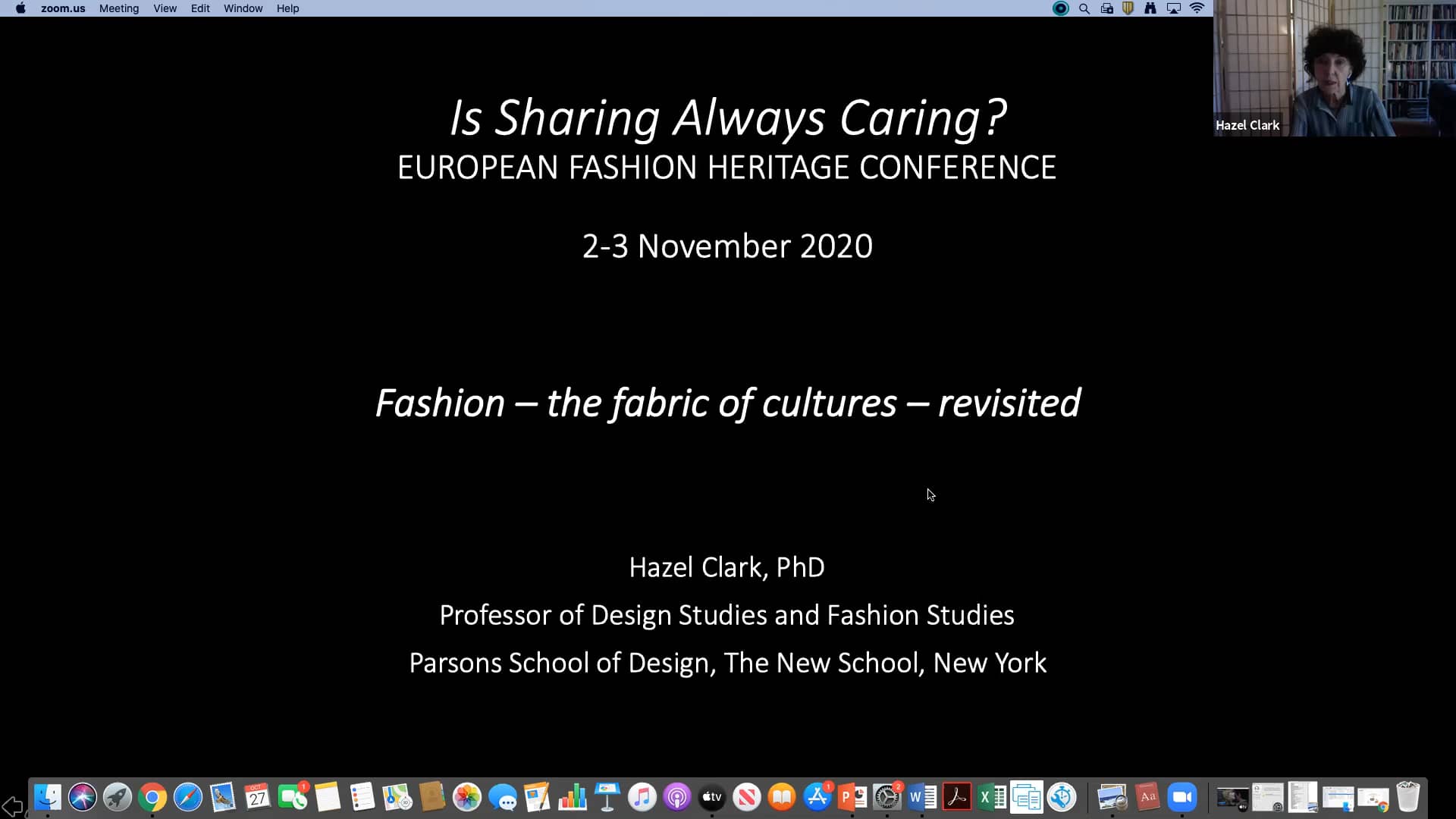Open the Window menu
This screenshot has width=1456, height=819.
[243, 8]
